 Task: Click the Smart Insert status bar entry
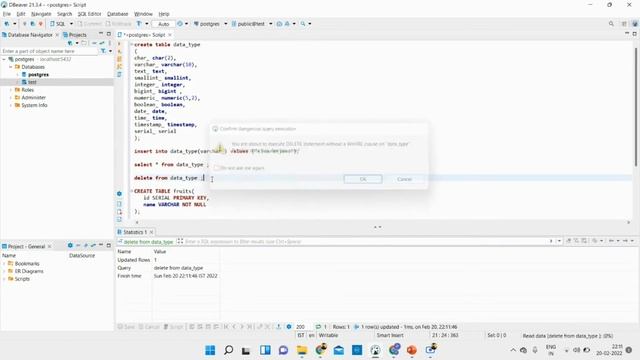390,335
